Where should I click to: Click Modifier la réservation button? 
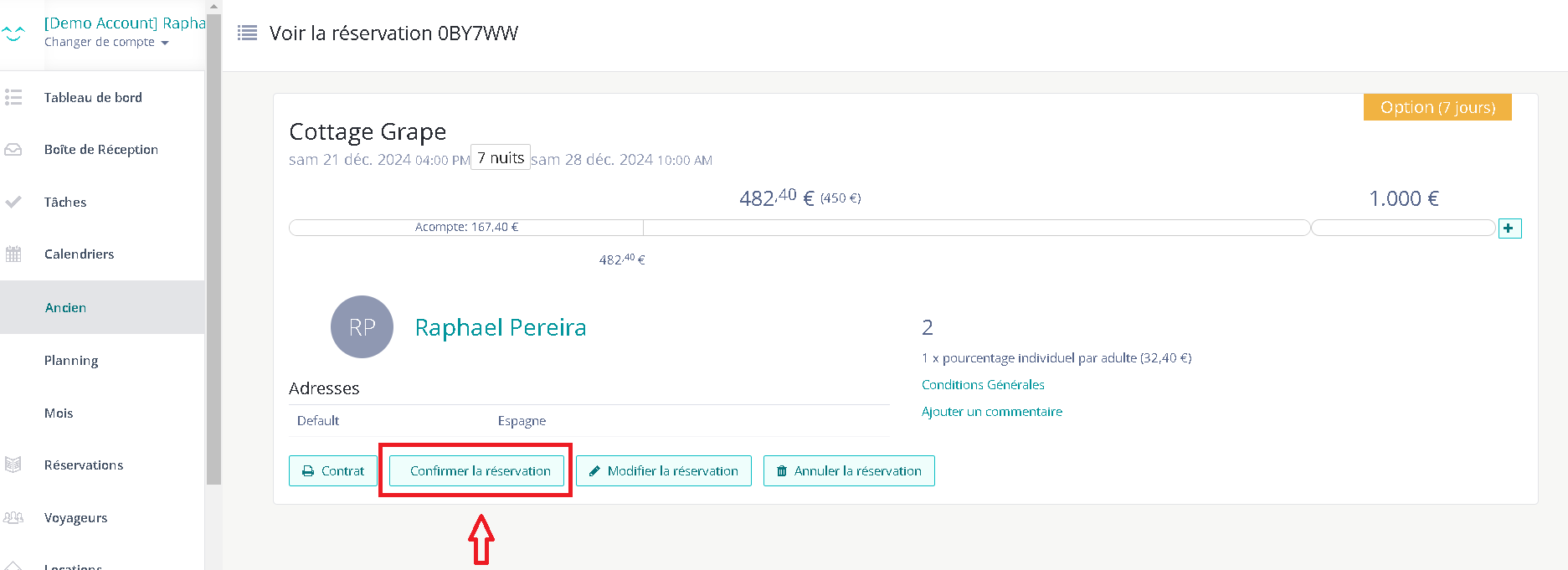(663, 471)
